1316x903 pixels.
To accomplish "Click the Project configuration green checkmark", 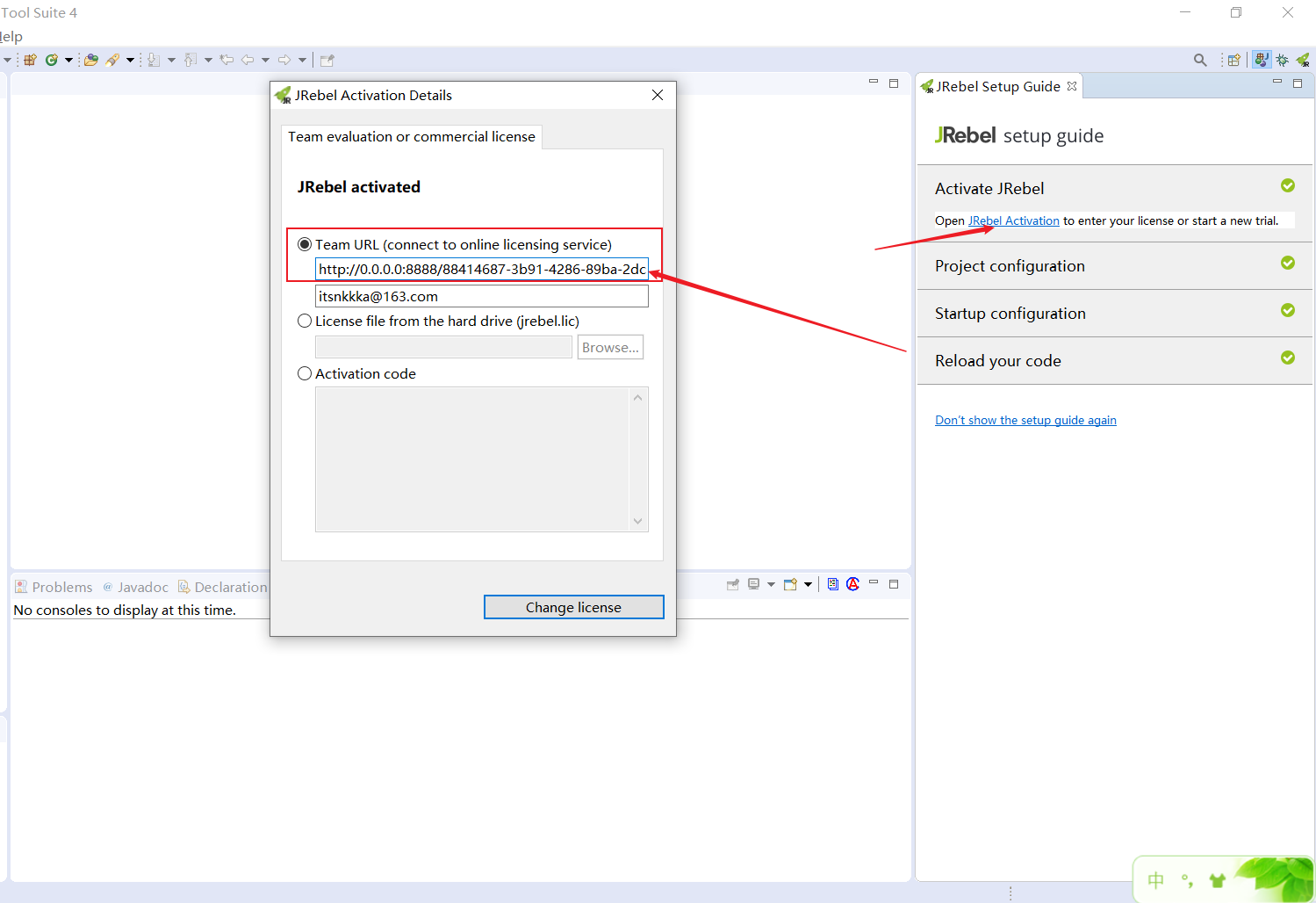I will [x=1288, y=263].
